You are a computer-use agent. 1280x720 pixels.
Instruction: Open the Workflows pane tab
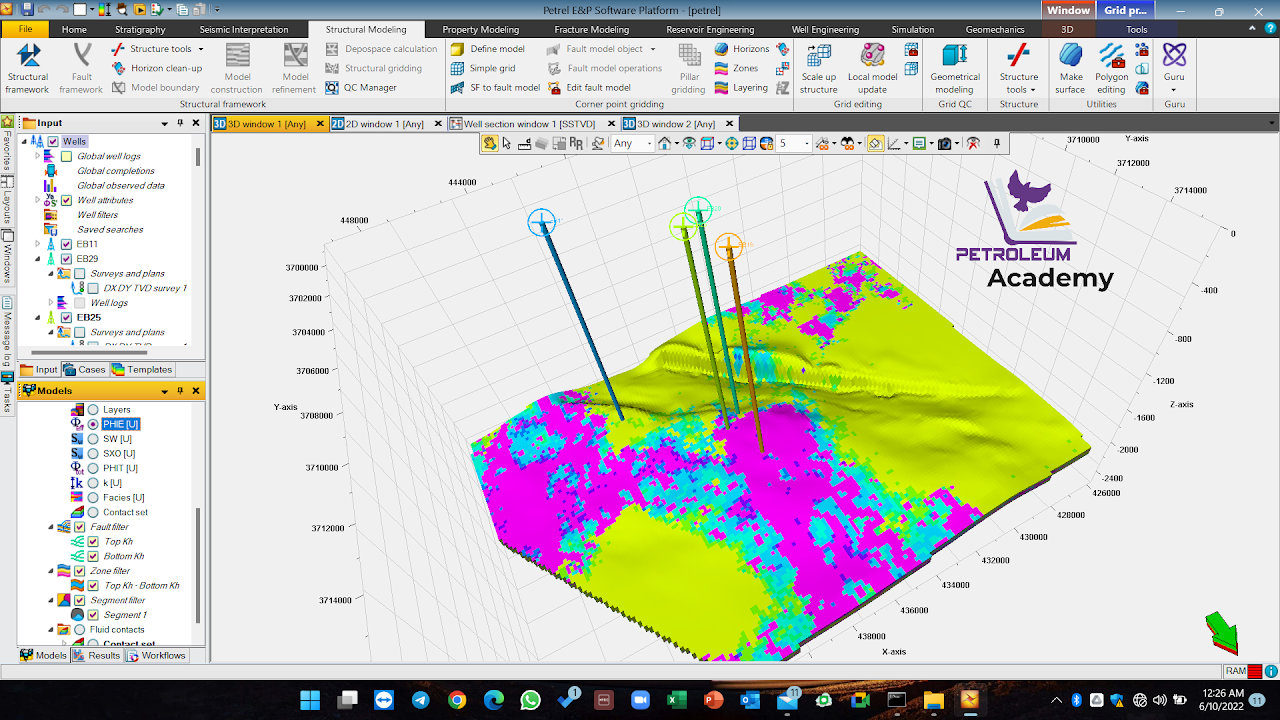(156, 655)
